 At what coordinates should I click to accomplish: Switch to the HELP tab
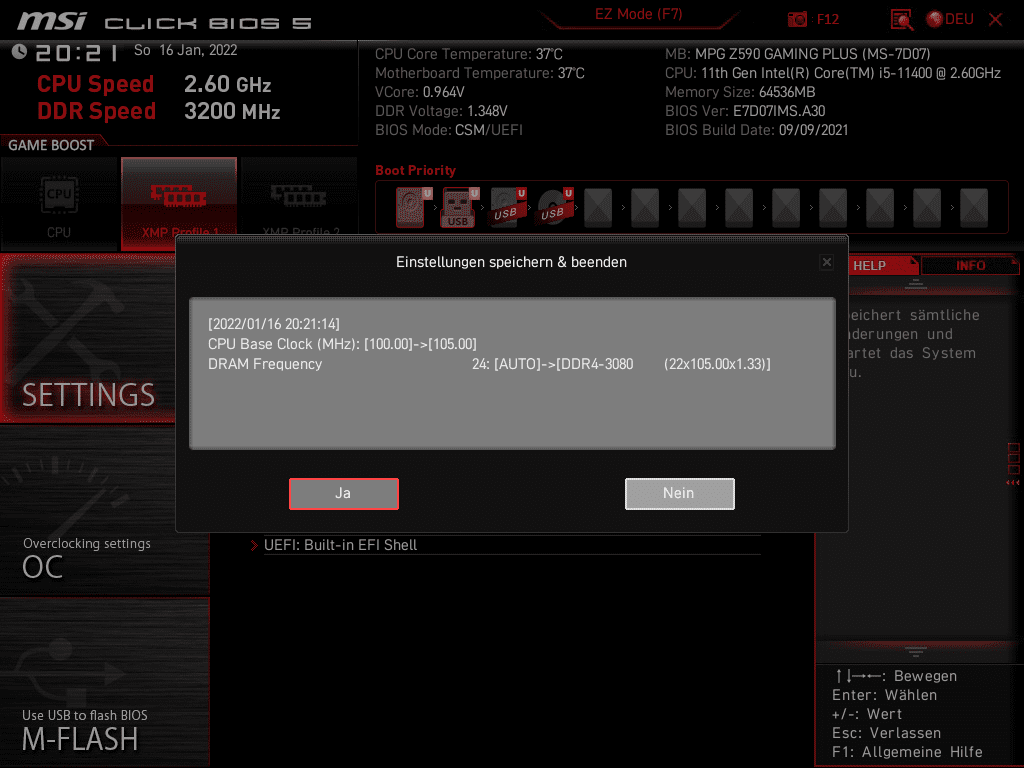pyautogui.click(x=883, y=265)
